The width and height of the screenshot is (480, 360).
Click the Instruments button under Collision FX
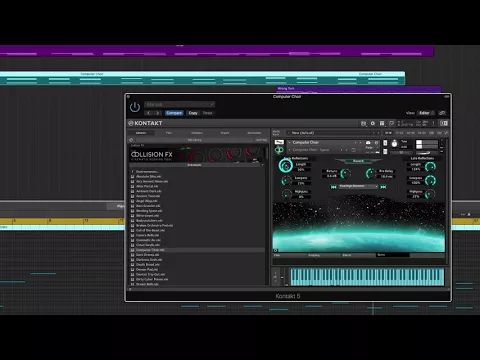tap(194, 165)
